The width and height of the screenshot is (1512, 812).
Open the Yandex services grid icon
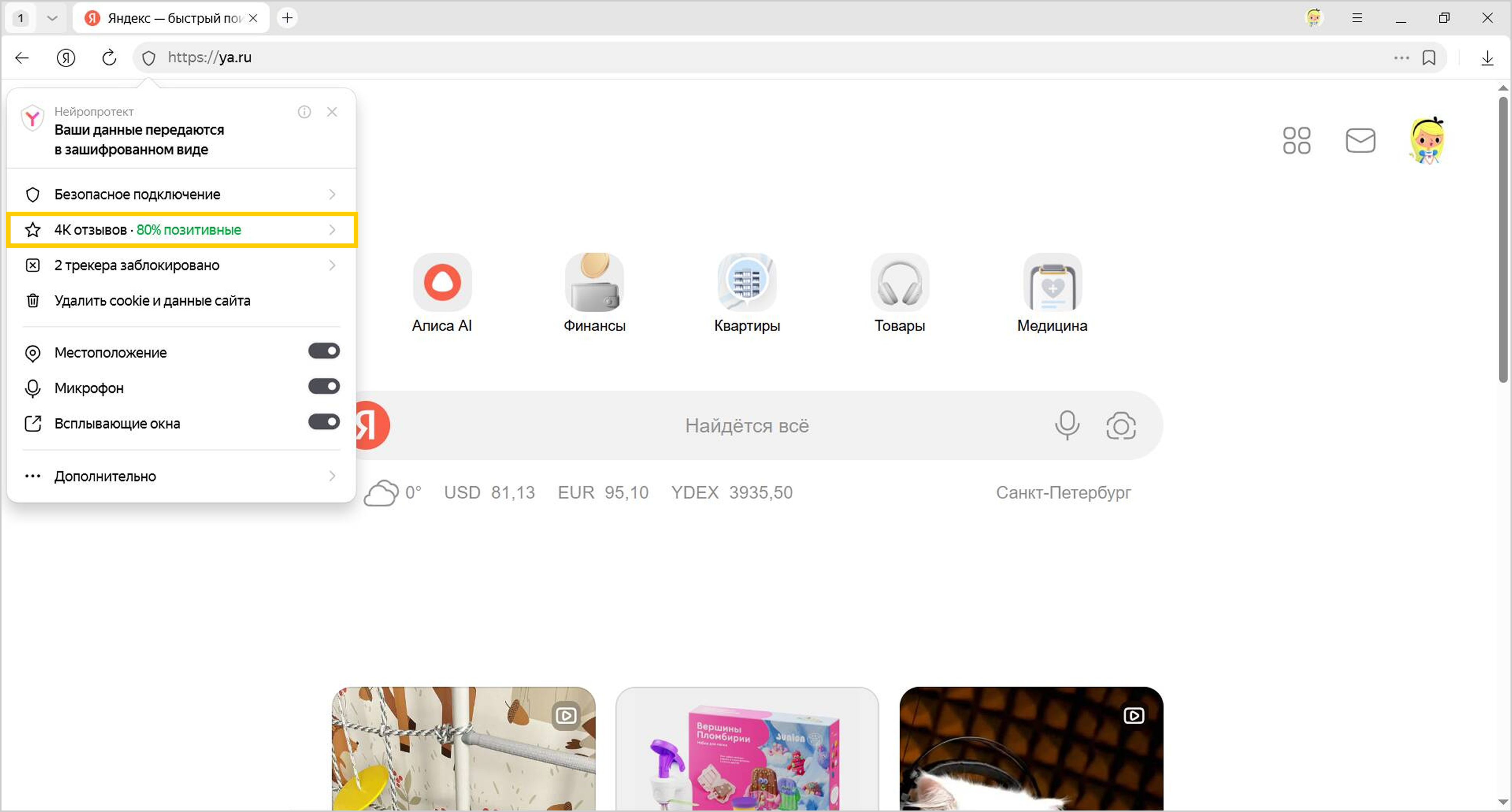click(1296, 140)
